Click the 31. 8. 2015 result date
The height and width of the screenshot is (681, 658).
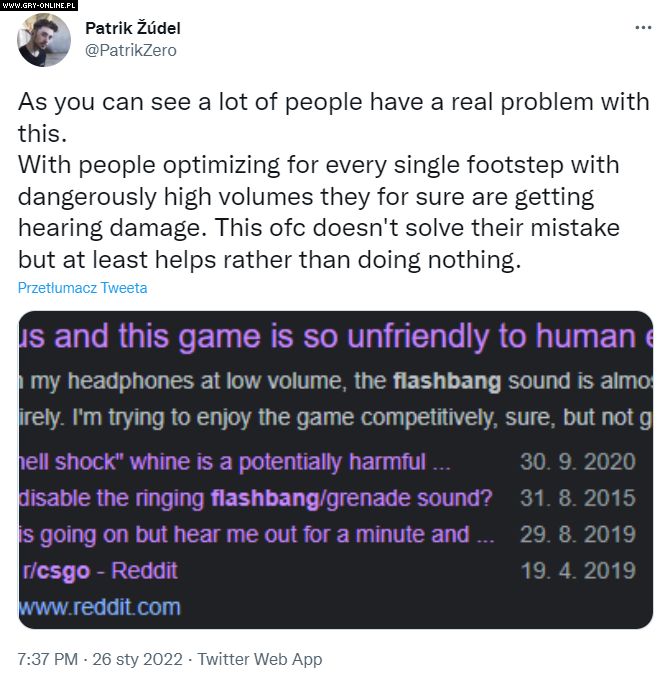[x=577, y=498]
